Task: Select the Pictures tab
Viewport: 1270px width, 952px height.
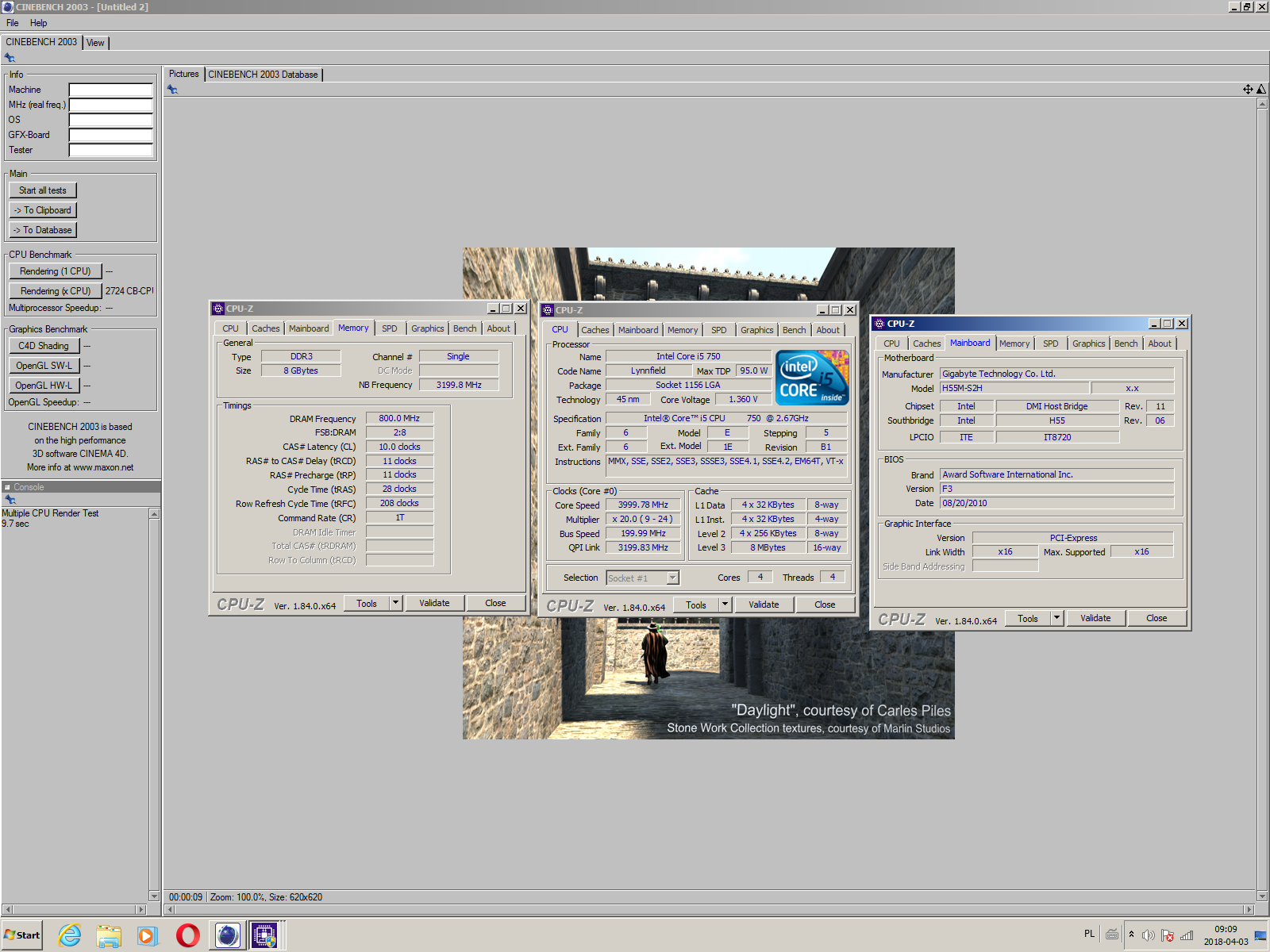Action: tap(184, 74)
